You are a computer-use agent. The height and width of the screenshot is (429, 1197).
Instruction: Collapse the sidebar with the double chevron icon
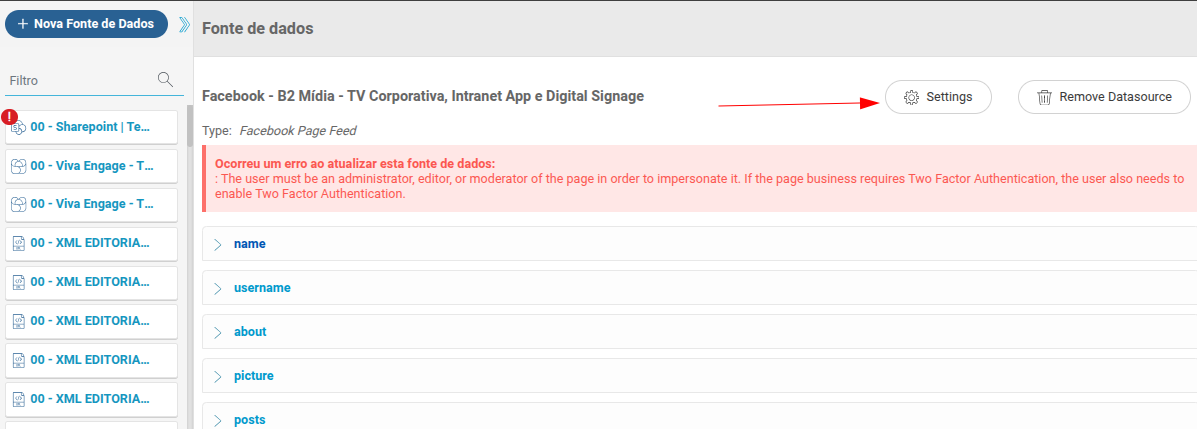pyautogui.click(x=184, y=24)
